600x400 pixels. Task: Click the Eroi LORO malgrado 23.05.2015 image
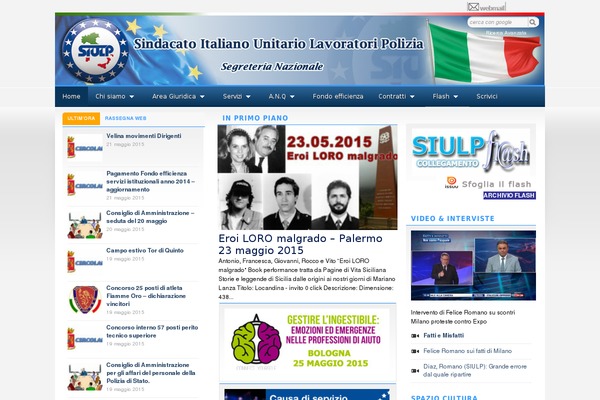pyautogui.click(x=307, y=177)
